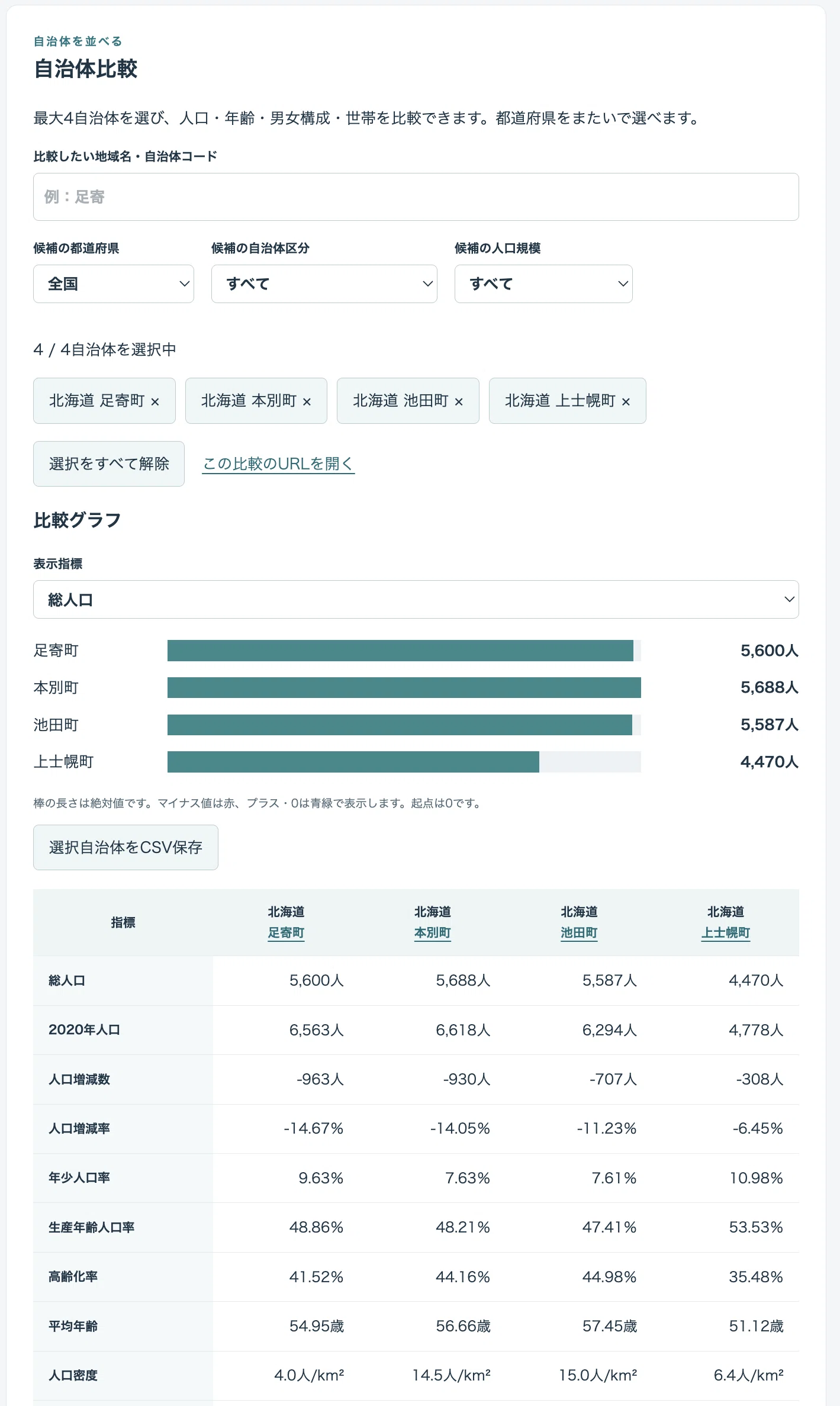Screen dimensions: 840x1406
Task: Open 池田町 link in table header
Action: 579,932
